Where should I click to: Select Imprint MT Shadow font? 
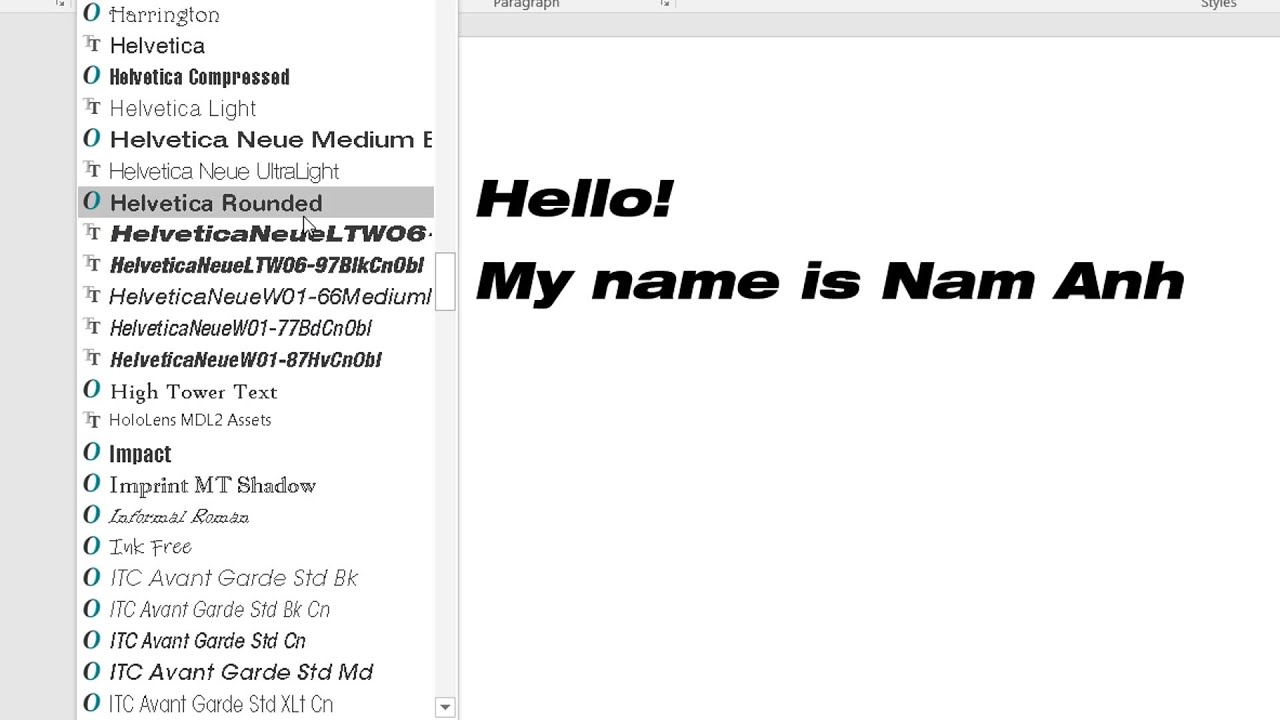[256, 485]
